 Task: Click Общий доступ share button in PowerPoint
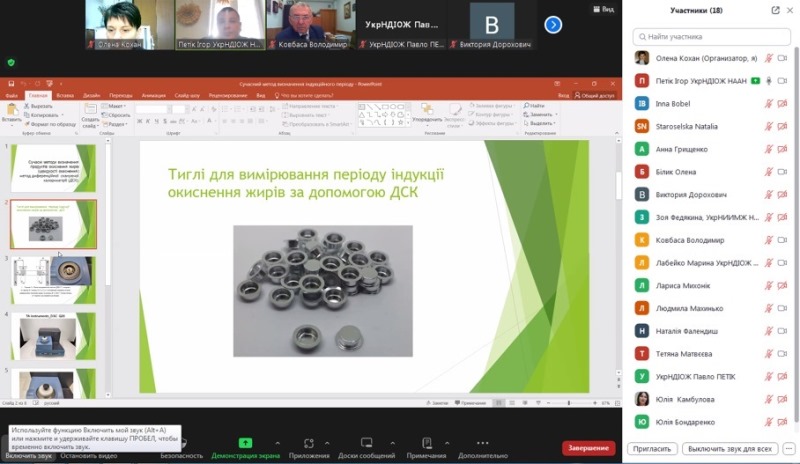595,95
